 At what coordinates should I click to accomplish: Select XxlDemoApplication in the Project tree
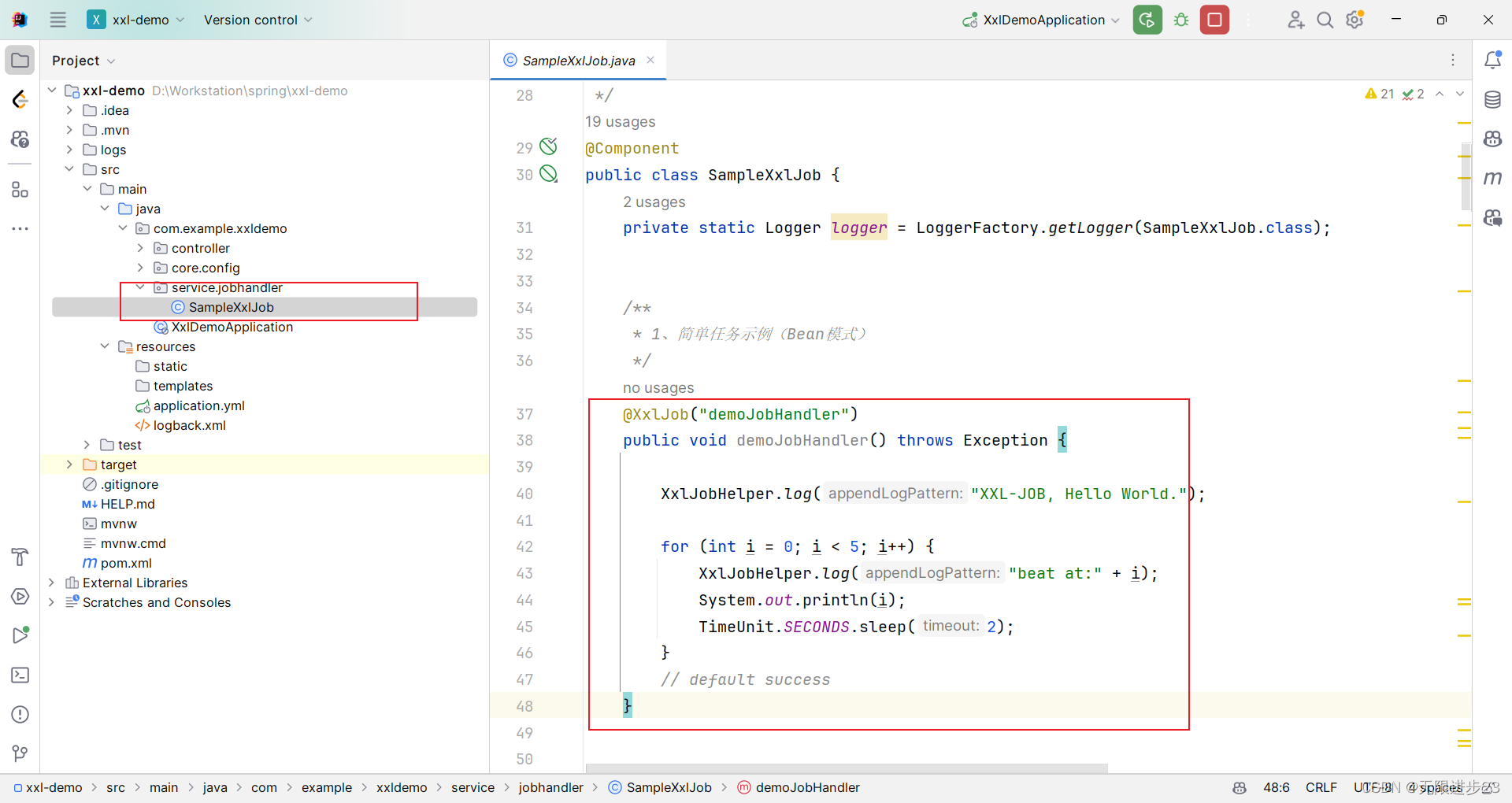coord(232,327)
